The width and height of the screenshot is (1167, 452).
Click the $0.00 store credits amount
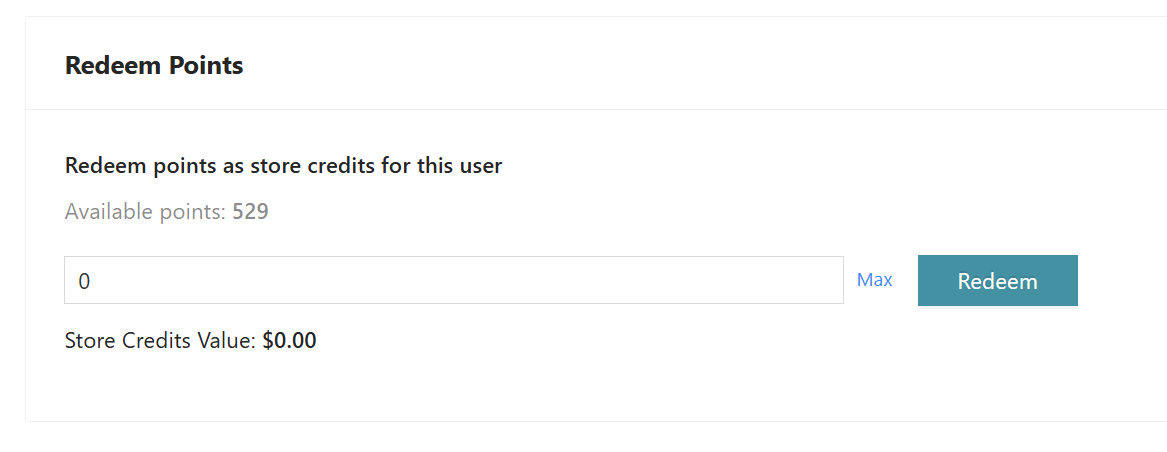click(290, 340)
